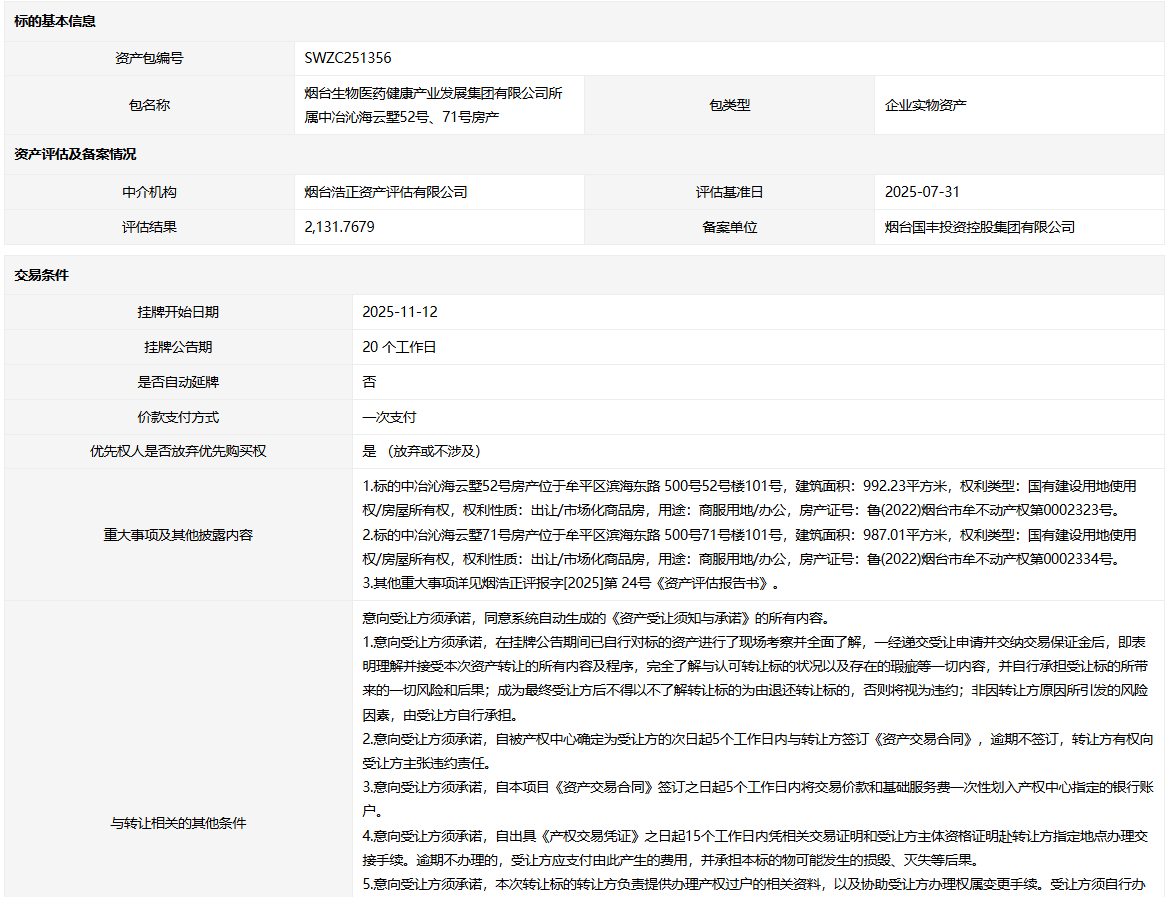The image size is (1170, 897).
Task: Click the 重大事项及其他披露内容 label
Action: pyautogui.click(x=178, y=535)
